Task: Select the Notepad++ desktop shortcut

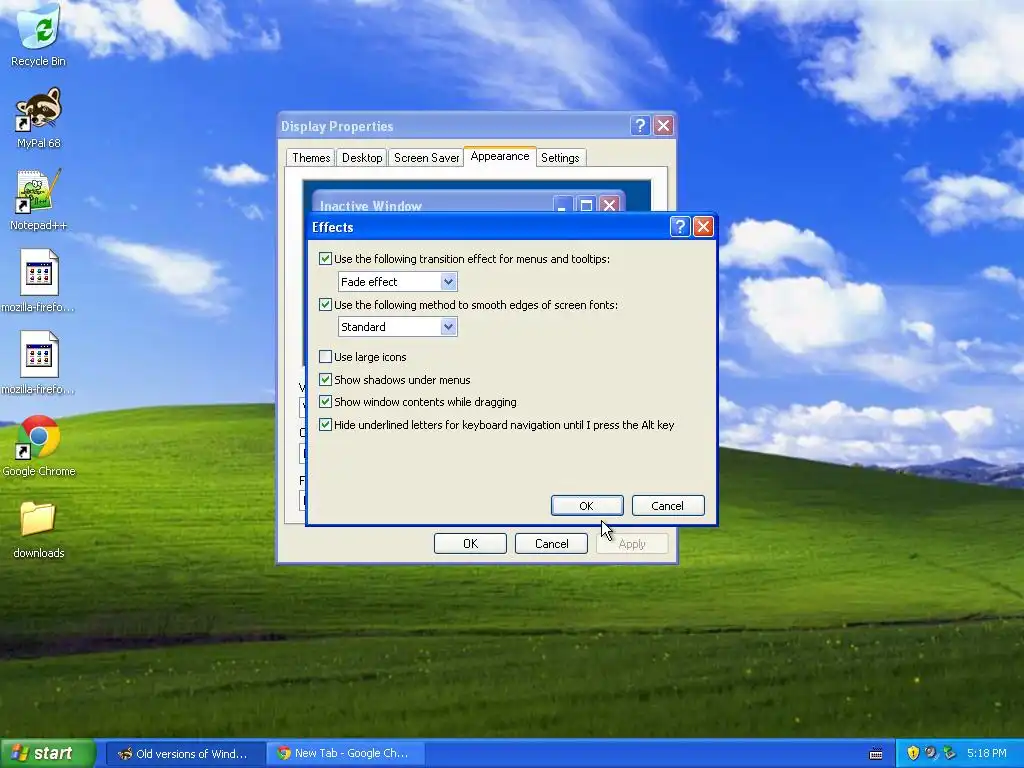Action: coord(39,200)
